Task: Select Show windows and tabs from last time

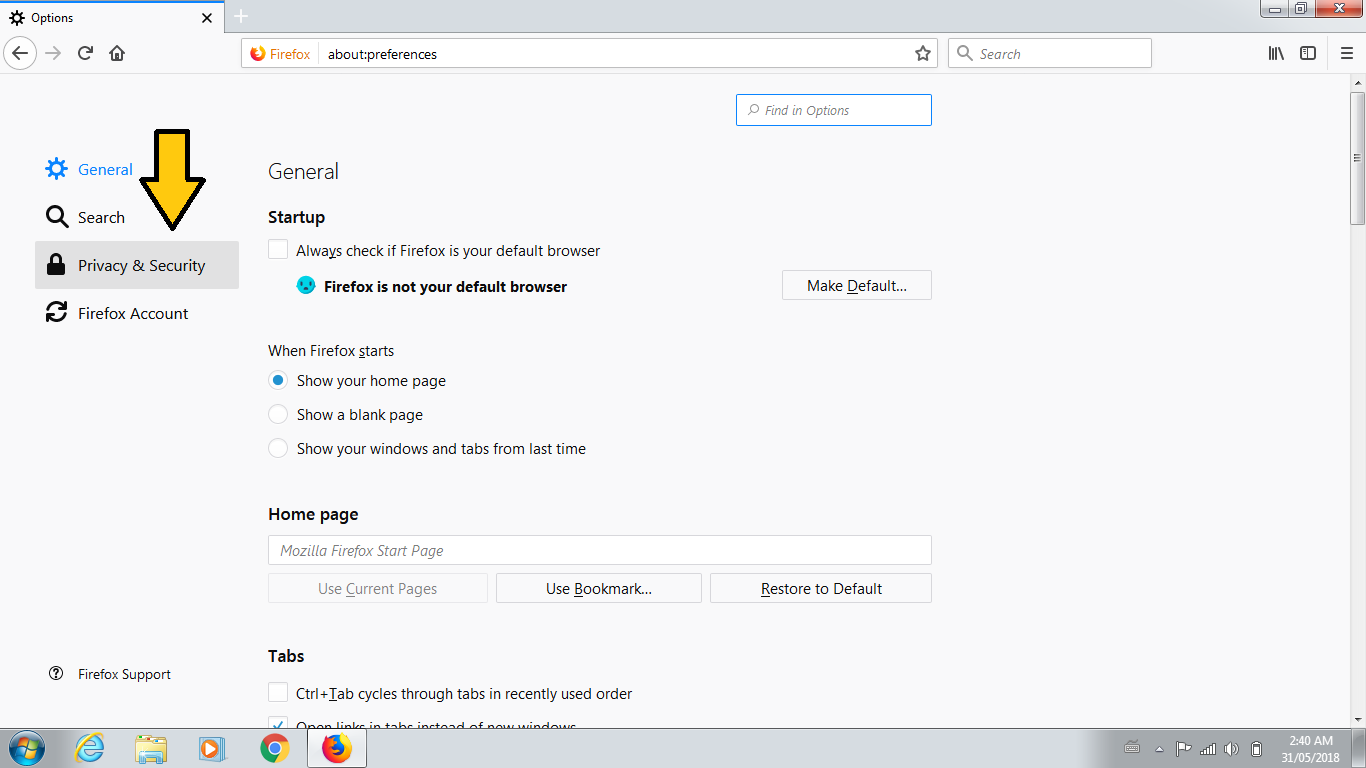Action: tap(278, 448)
